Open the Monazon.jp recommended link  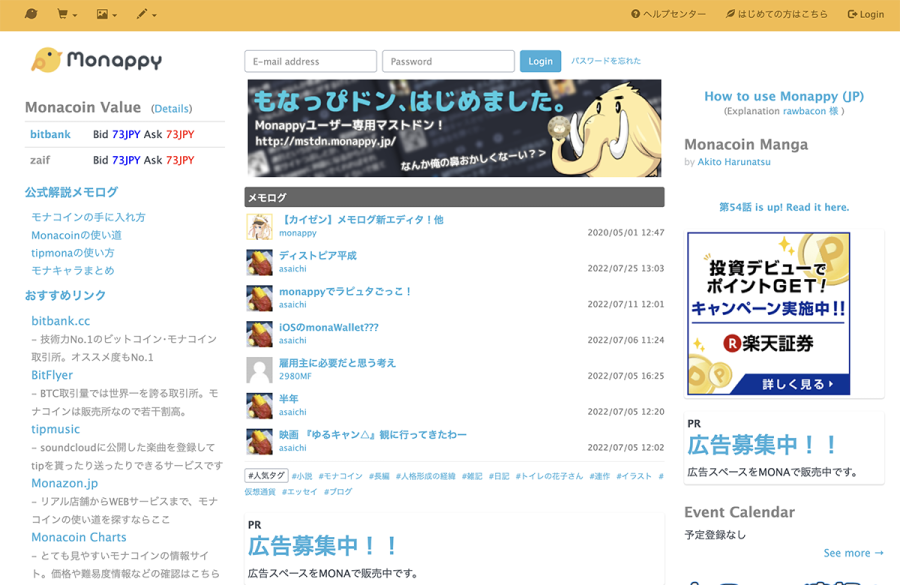(64, 483)
